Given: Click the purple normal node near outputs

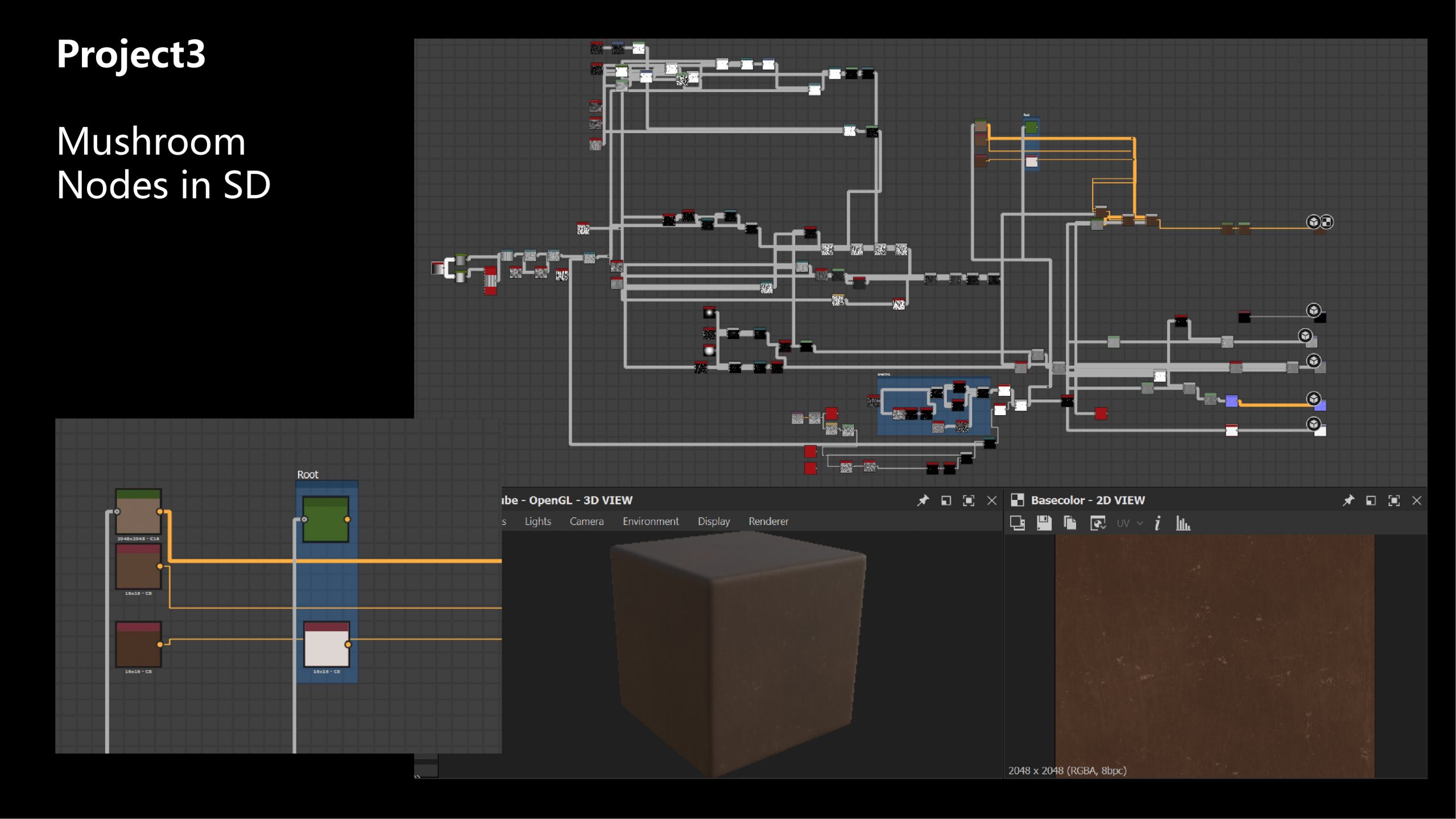Looking at the screenshot, I should click(x=1231, y=401).
